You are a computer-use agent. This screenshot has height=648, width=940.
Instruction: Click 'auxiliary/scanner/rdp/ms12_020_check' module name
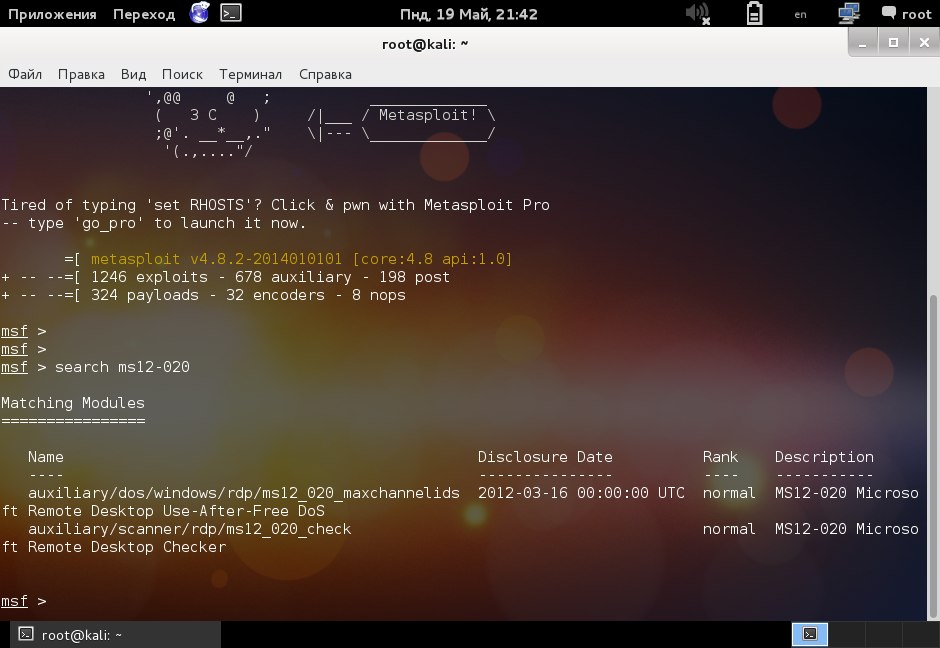189,529
